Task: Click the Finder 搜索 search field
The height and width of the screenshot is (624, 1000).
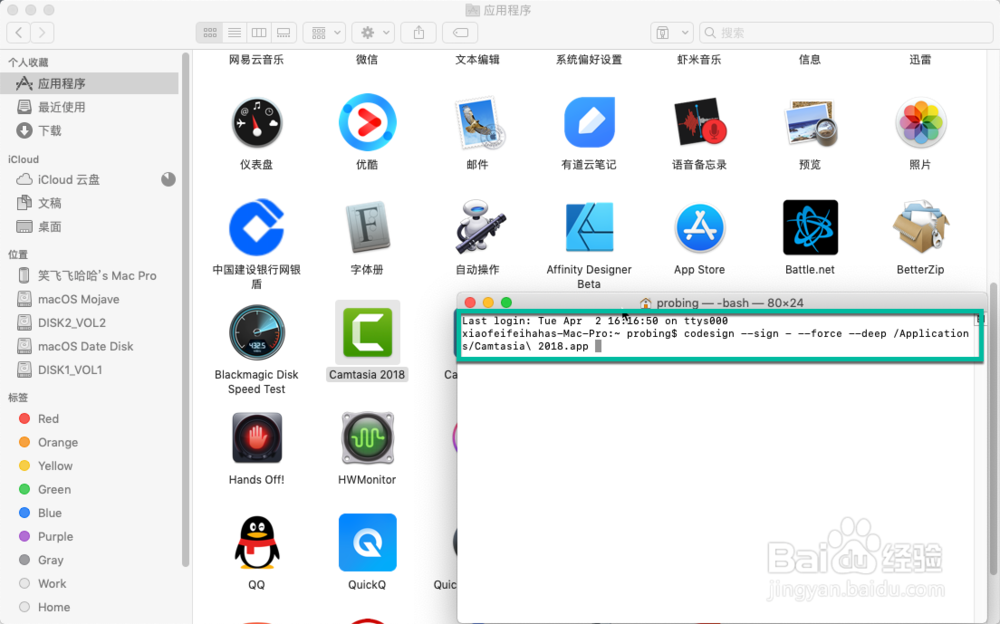Action: click(x=846, y=32)
